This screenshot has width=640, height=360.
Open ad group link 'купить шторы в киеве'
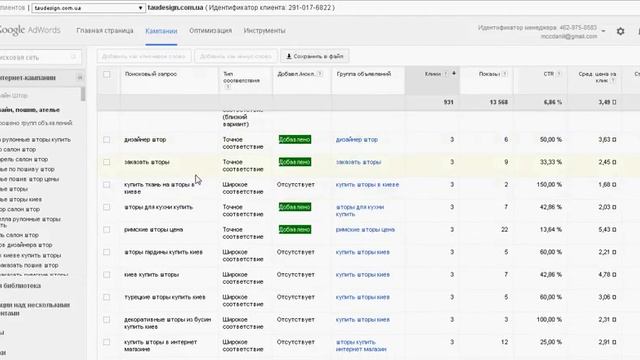click(x=367, y=184)
